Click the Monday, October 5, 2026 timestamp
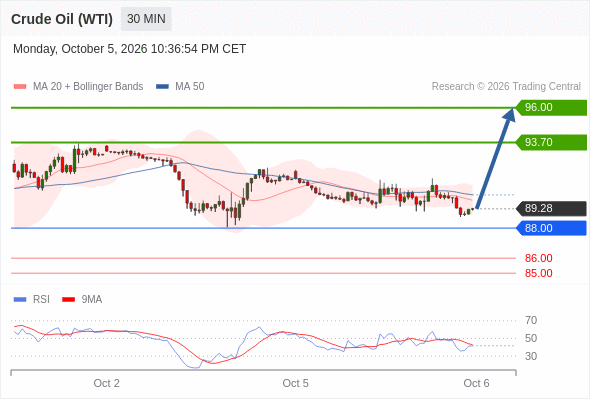The width and height of the screenshot is (590, 400). pos(129,49)
